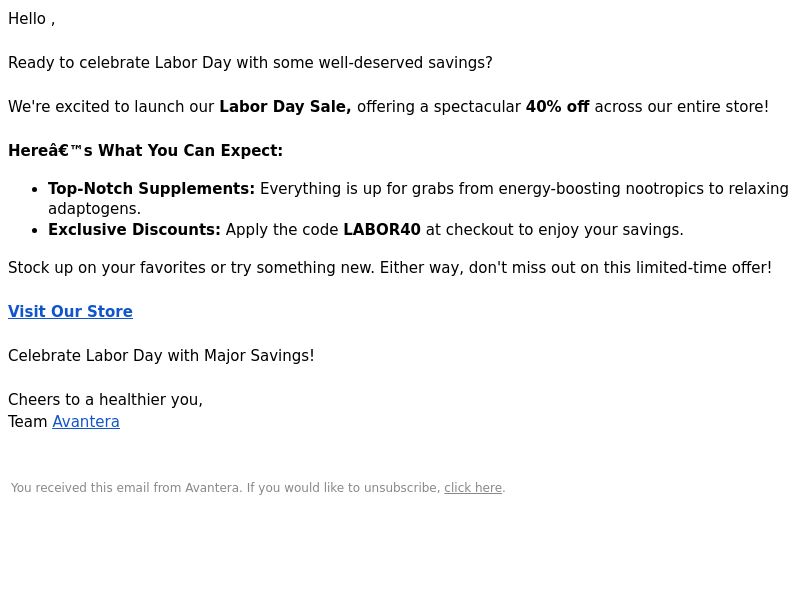Click the word 'Team' before Avantera

[28, 421]
